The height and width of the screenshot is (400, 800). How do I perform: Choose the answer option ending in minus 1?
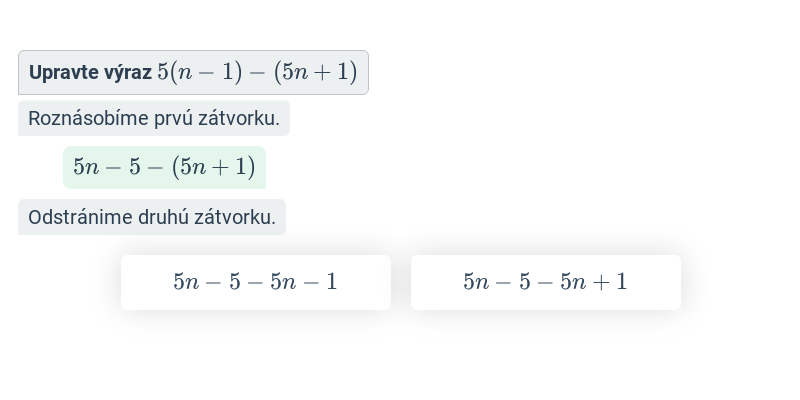255,282
